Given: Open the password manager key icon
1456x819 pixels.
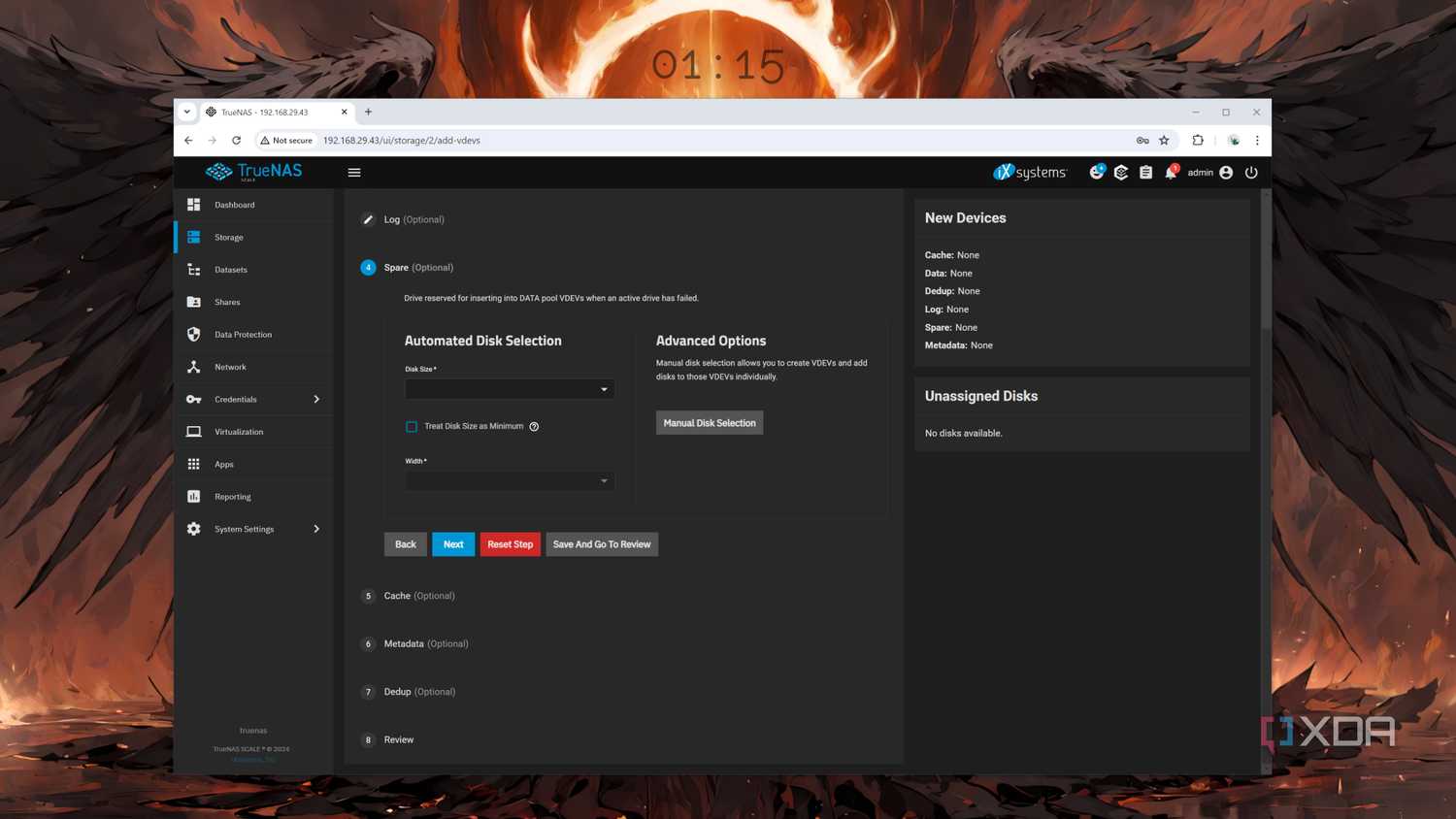Looking at the screenshot, I should 1142,140.
